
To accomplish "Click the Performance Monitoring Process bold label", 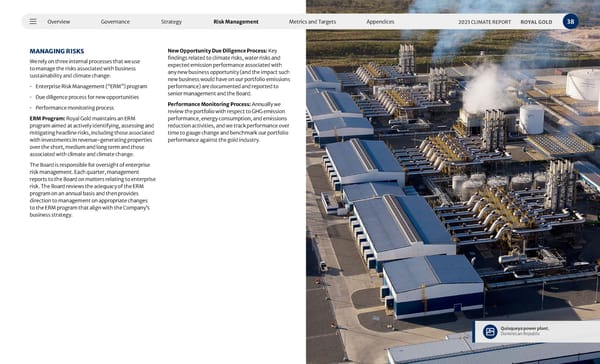I will (x=209, y=104).
